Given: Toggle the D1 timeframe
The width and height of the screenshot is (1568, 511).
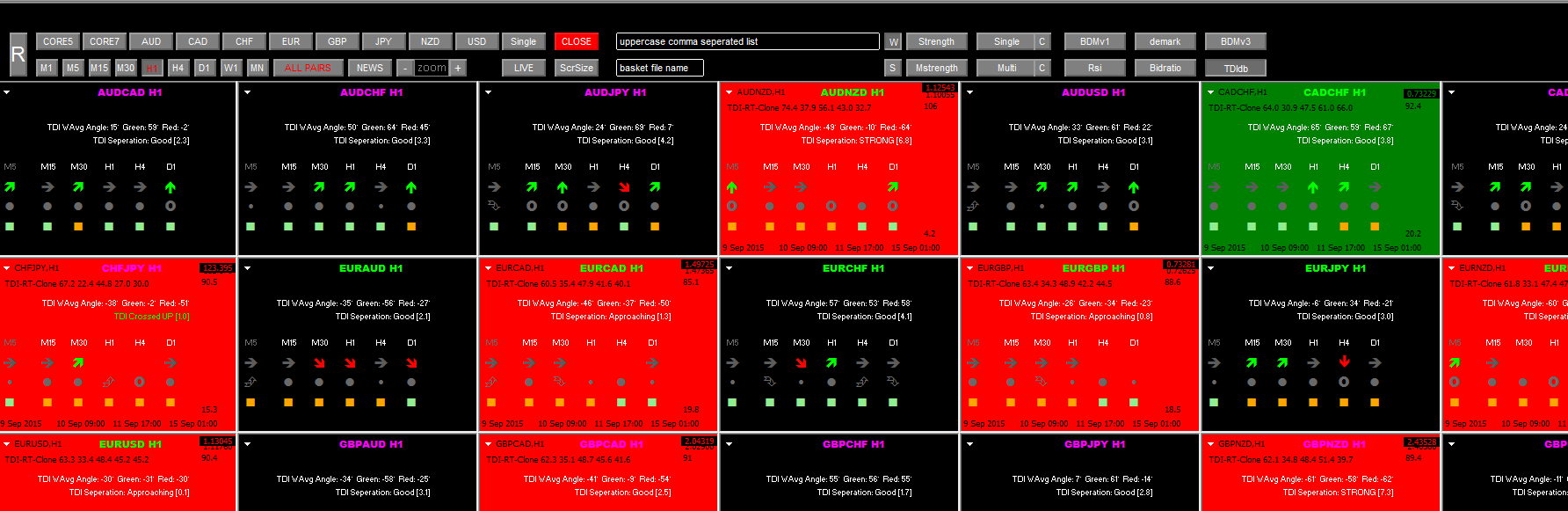Looking at the screenshot, I should tap(204, 68).
